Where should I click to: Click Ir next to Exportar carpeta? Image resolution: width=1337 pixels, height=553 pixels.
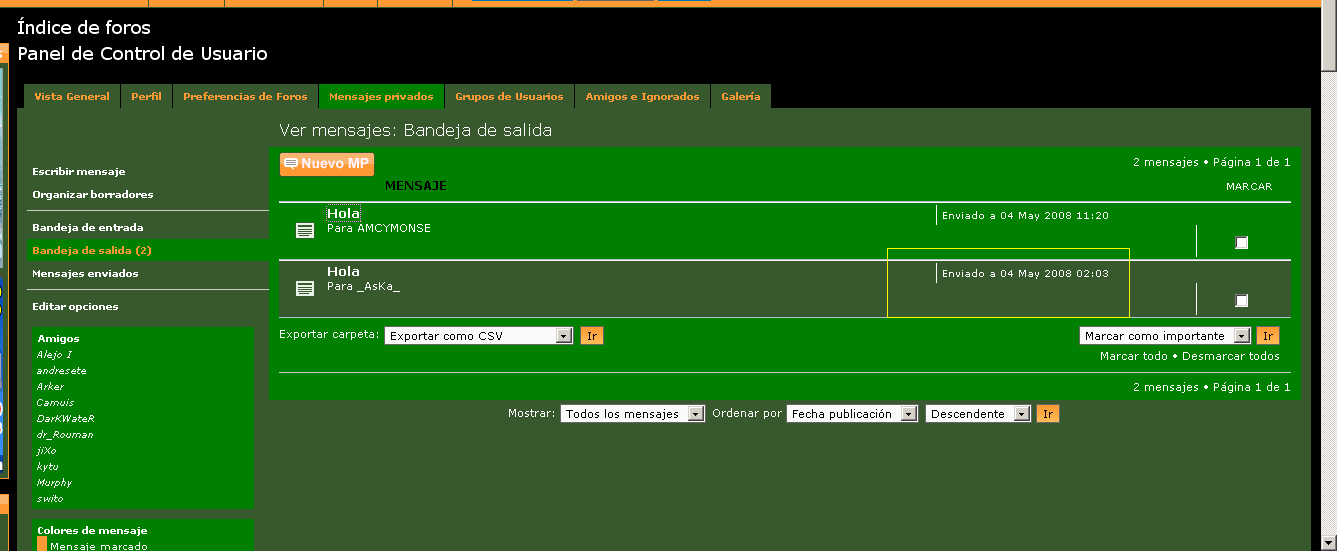592,336
